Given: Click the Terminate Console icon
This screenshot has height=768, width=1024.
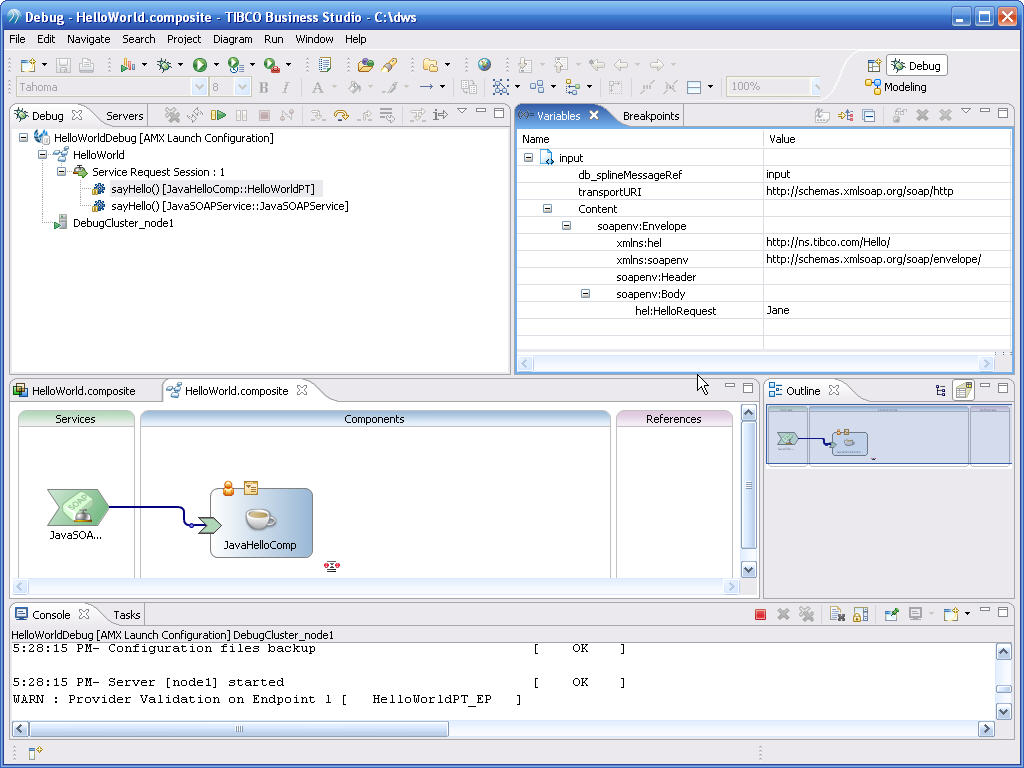Looking at the screenshot, I should pyautogui.click(x=761, y=614).
